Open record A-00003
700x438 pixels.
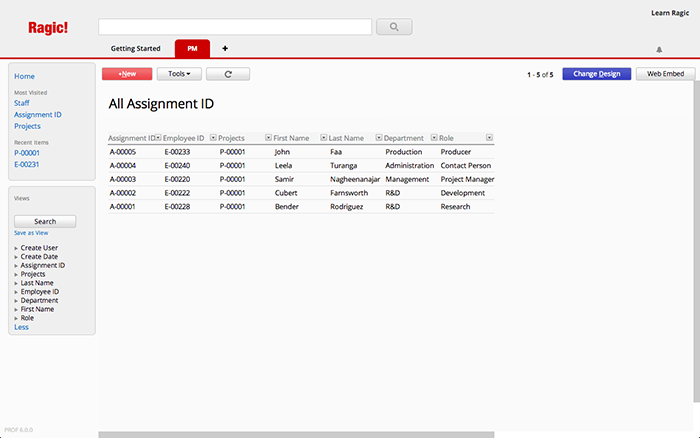coord(123,179)
